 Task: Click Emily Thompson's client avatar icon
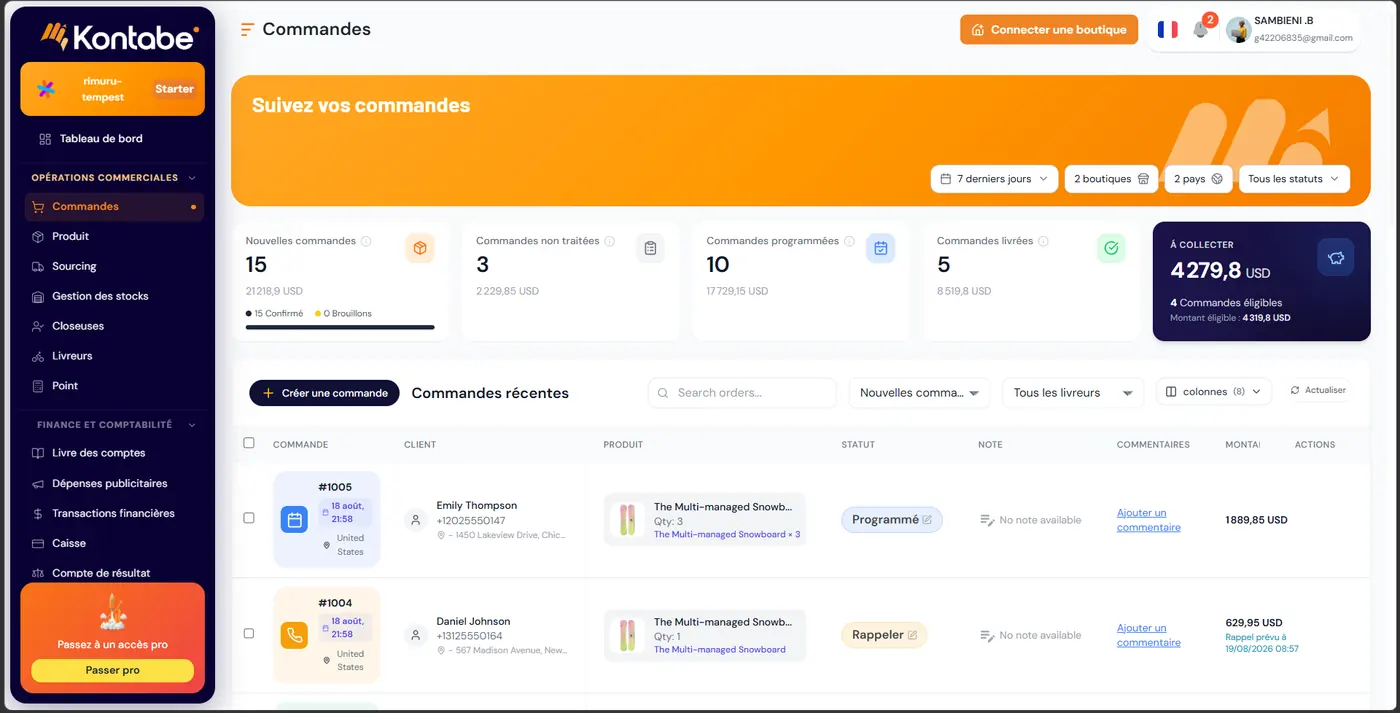pyautogui.click(x=414, y=520)
